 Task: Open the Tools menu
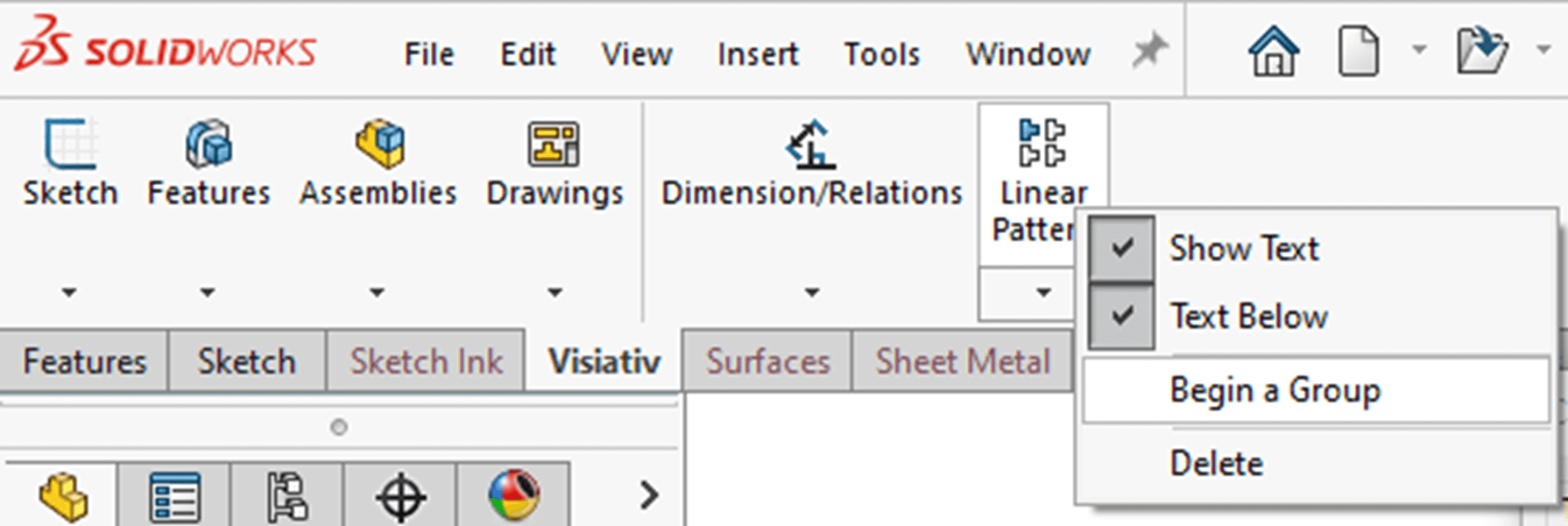click(x=881, y=53)
